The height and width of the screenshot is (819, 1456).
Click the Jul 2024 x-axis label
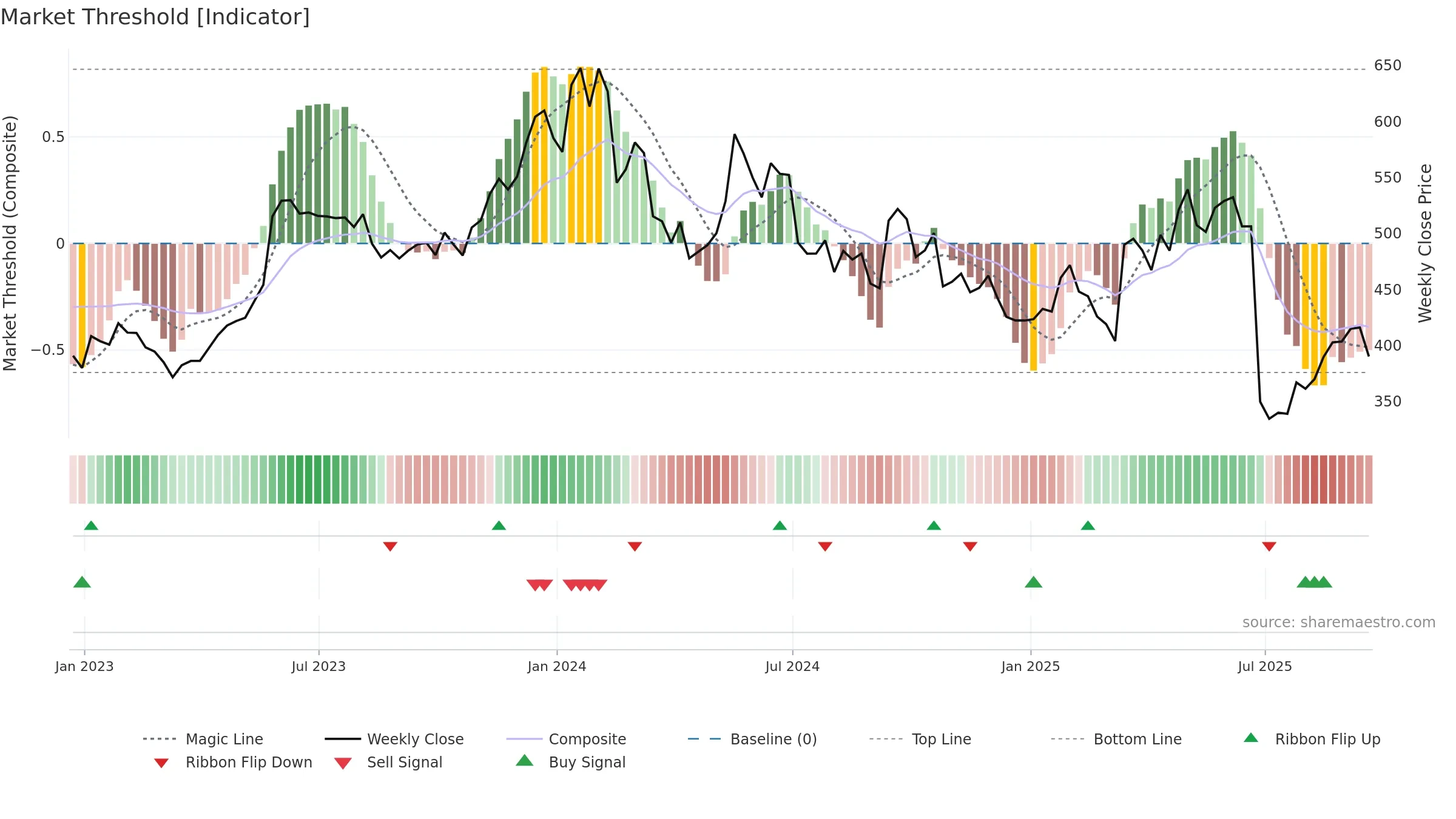(x=792, y=666)
